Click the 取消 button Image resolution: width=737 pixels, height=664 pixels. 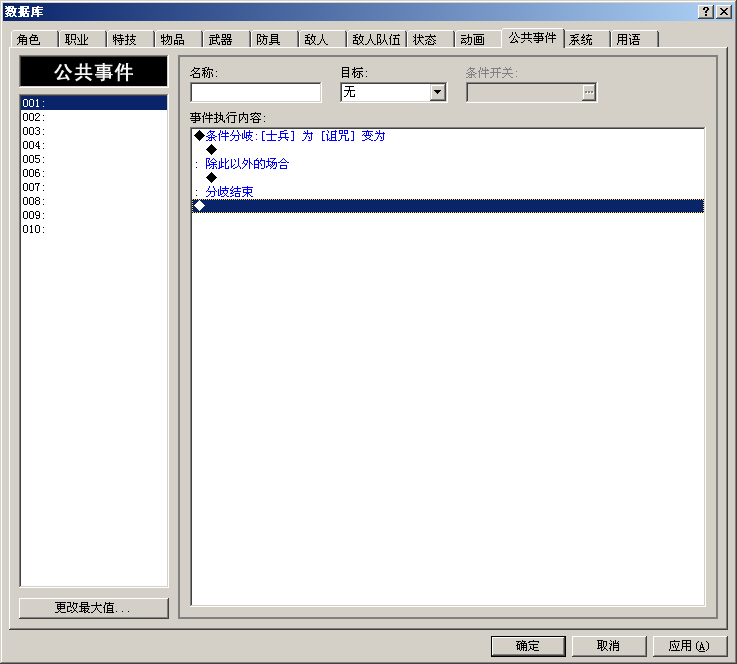pyautogui.click(x=609, y=646)
